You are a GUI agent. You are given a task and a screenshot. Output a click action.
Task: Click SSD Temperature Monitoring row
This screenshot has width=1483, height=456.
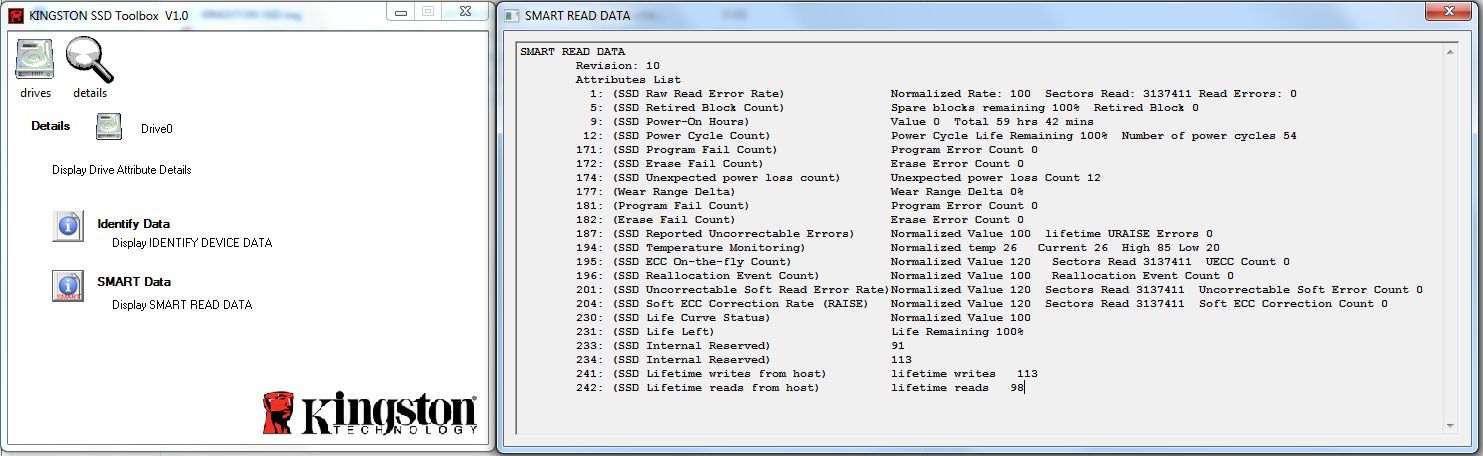tap(897, 247)
